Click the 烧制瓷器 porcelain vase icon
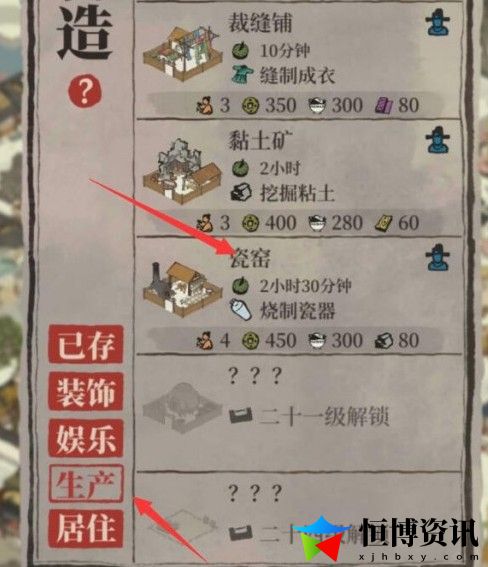Screen dimensions: 488x567 241,310
